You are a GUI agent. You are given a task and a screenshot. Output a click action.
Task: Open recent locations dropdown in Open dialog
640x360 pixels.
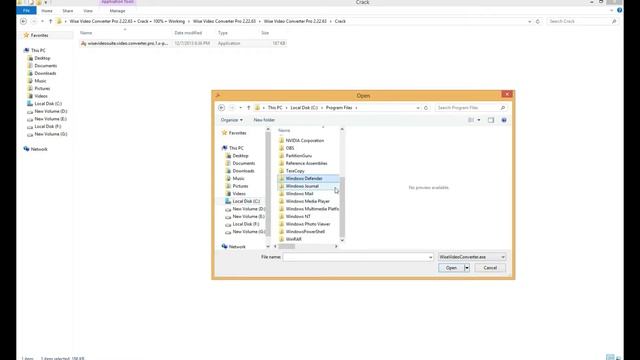point(240,108)
